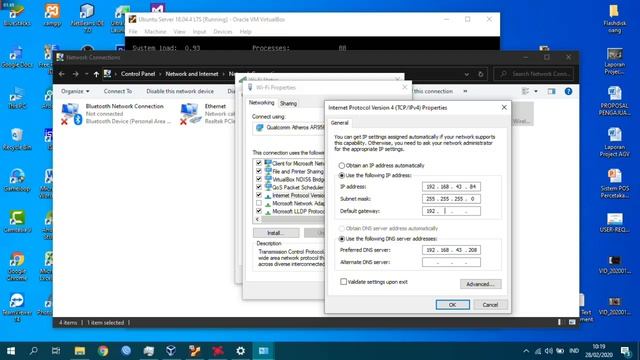Screen dimensions: 640x360
Task: Close the IPv4 Properties dialog
Action: pos(504,107)
